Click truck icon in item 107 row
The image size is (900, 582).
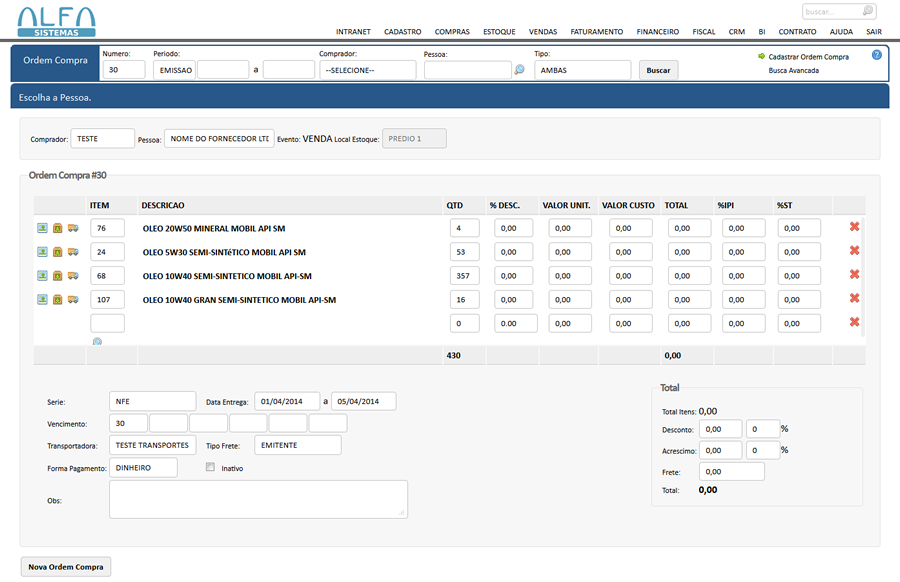(x=73, y=300)
